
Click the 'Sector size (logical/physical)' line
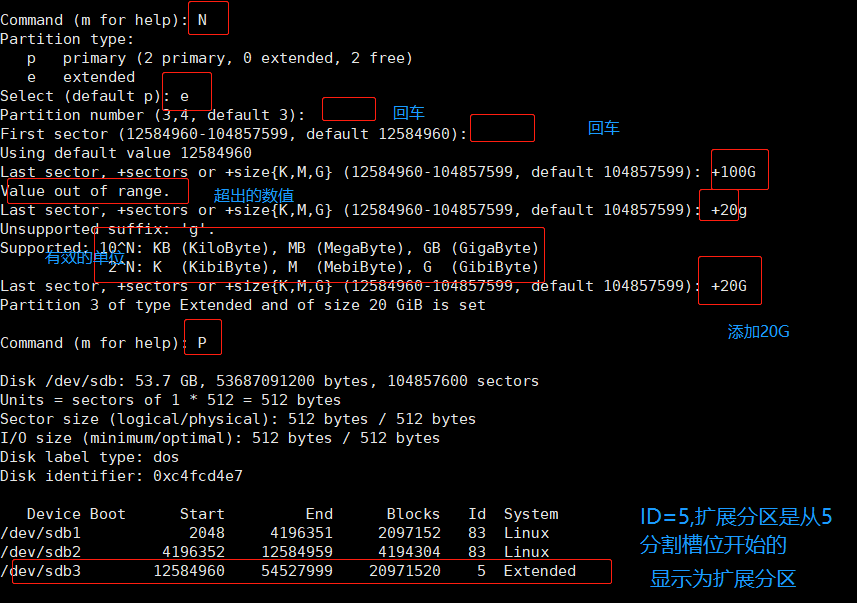(238, 419)
